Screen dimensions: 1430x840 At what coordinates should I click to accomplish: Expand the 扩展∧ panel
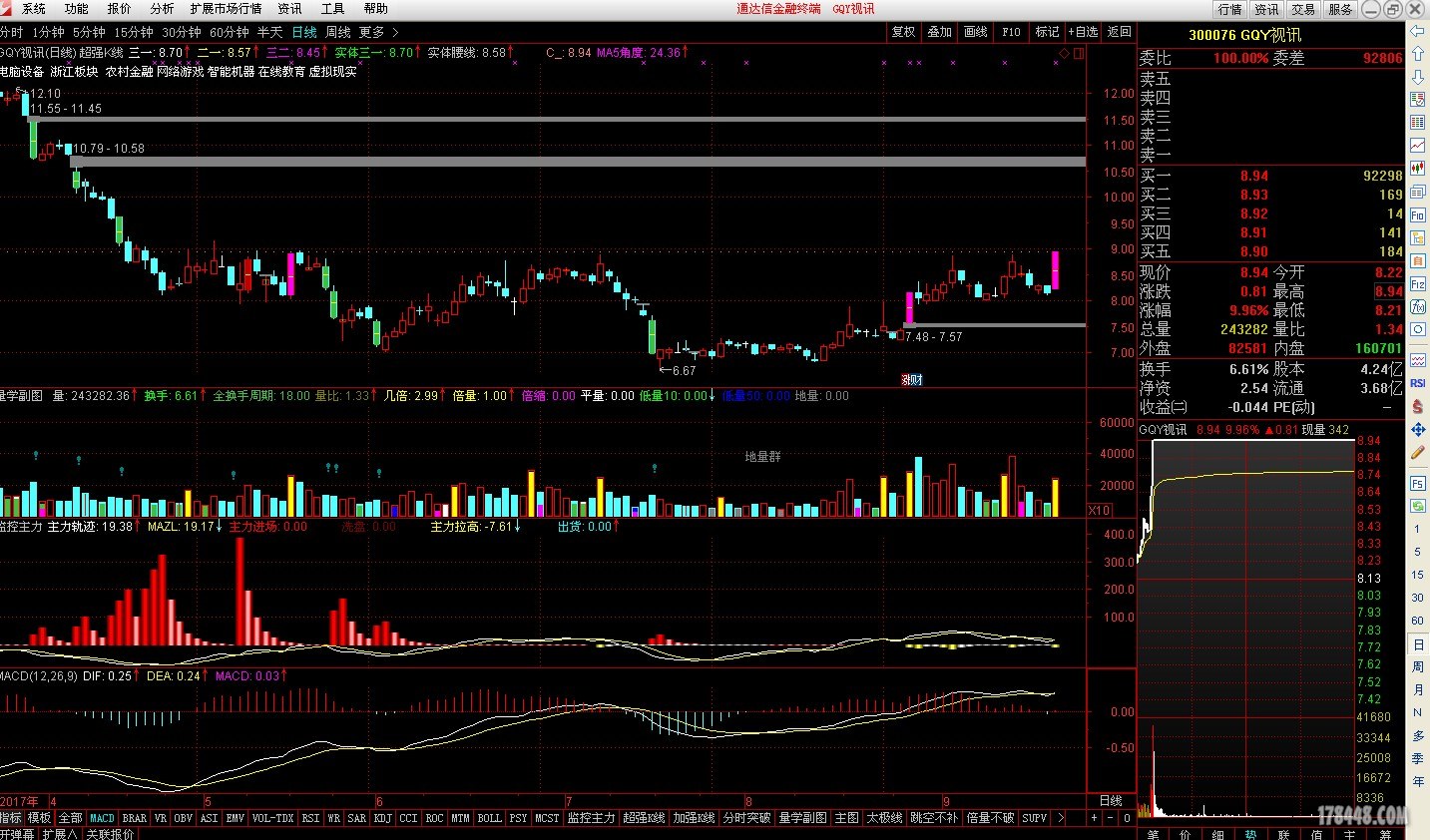pos(59,834)
